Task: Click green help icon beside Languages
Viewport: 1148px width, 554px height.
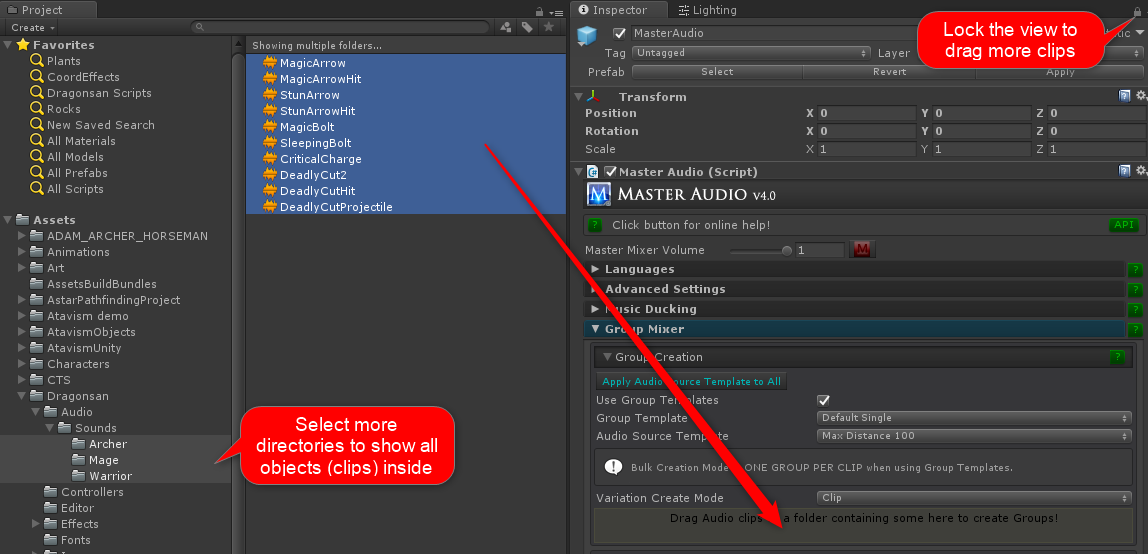Action: click(x=1135, y=270)
